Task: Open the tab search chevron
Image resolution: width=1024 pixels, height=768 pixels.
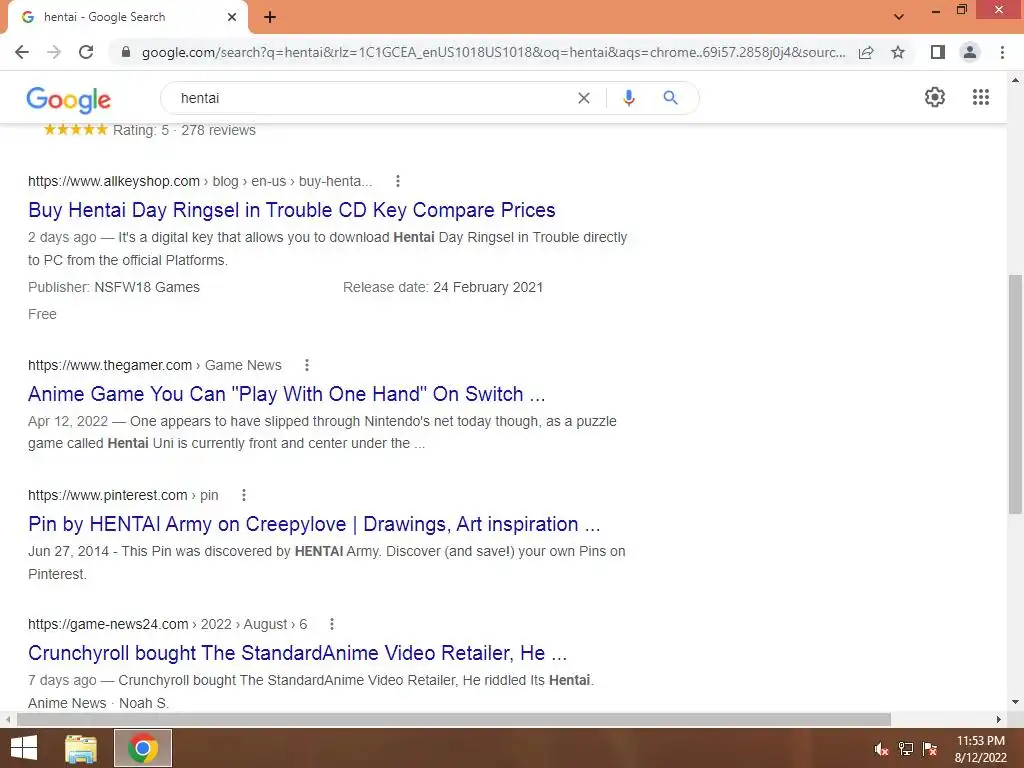Action: pyautogui.click(x=899, y=17)
